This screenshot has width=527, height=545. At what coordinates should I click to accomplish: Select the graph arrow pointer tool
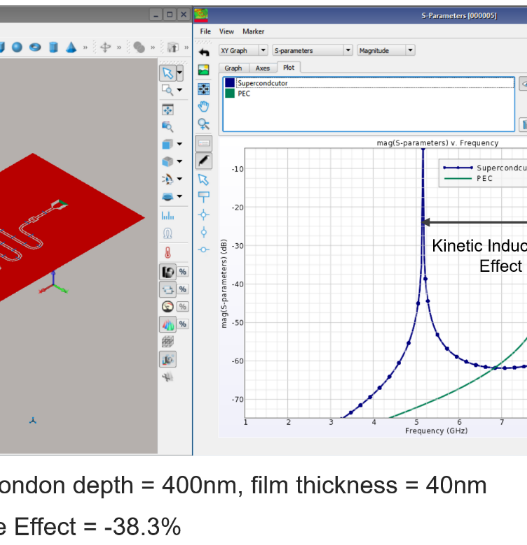pyautogui.click(x=204, y=180)
